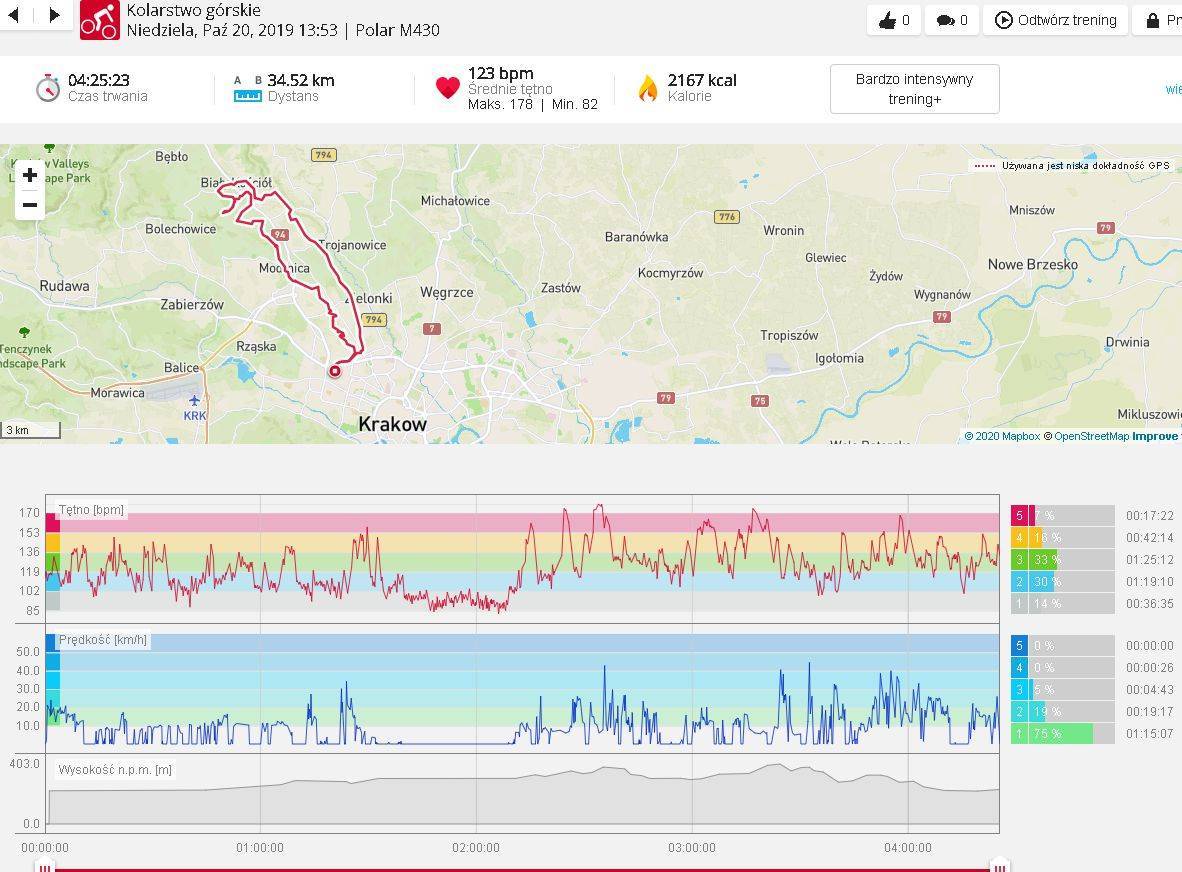Image resolution: width=1182 pixels, height=872 pixels.
Task: Select heart rate zone 5 bar
Action: [1062, 516]
